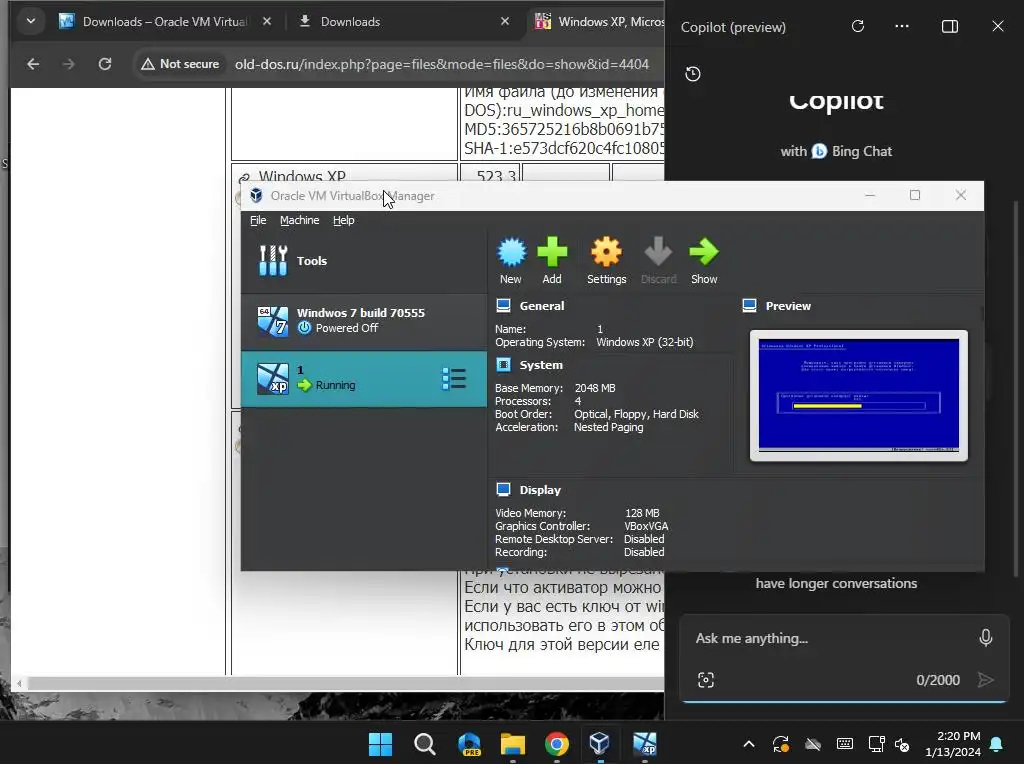The height and width of the screenshot is (764, 1024).
Task: Click the Not secure site indicator
Action: (180, 64)
